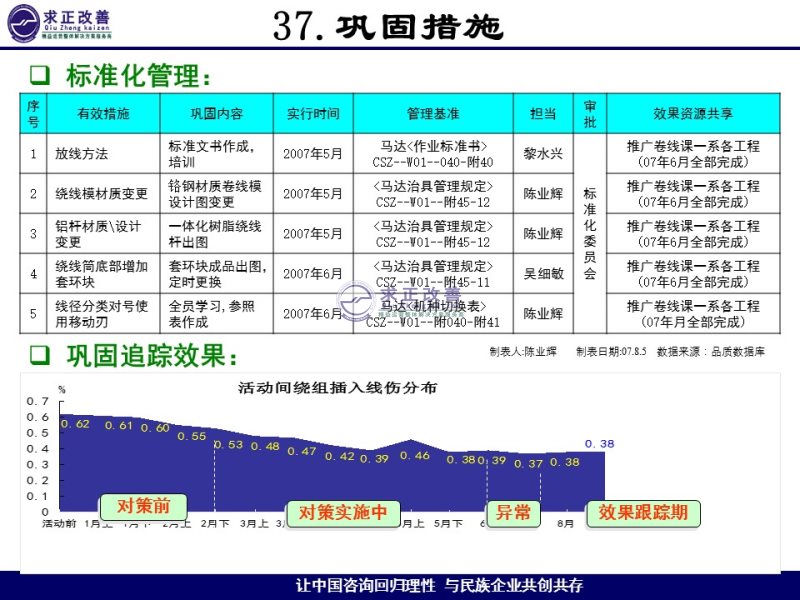Tick the square bullet beside 巩固追踪效果
The image size is (800, 600).
pos(39,355)
